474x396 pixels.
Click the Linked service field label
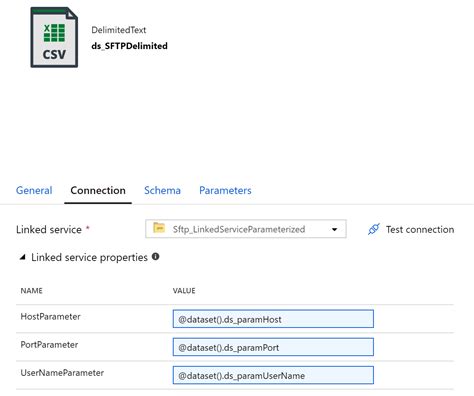49,230
